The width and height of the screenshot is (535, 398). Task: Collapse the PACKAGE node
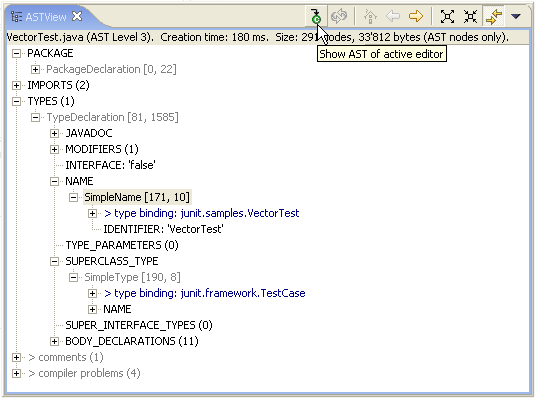pyautogui.click(x=16, y=53)
